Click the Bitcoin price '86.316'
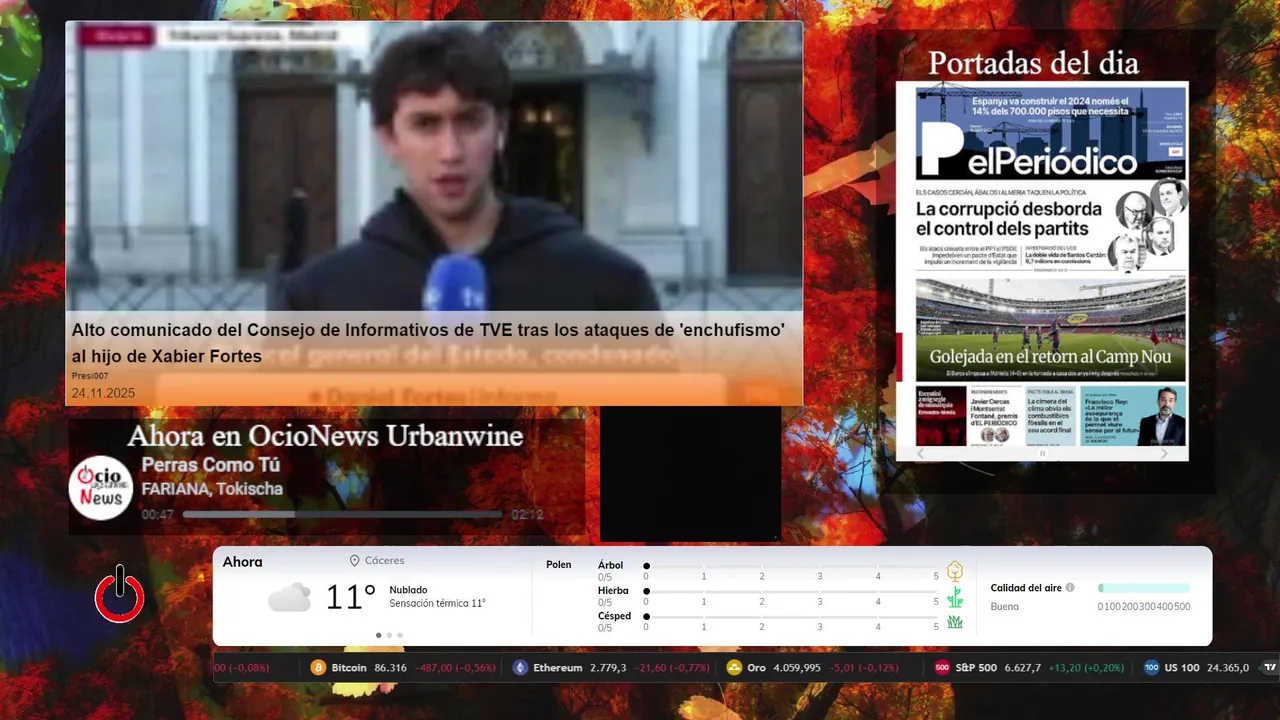 390,668
